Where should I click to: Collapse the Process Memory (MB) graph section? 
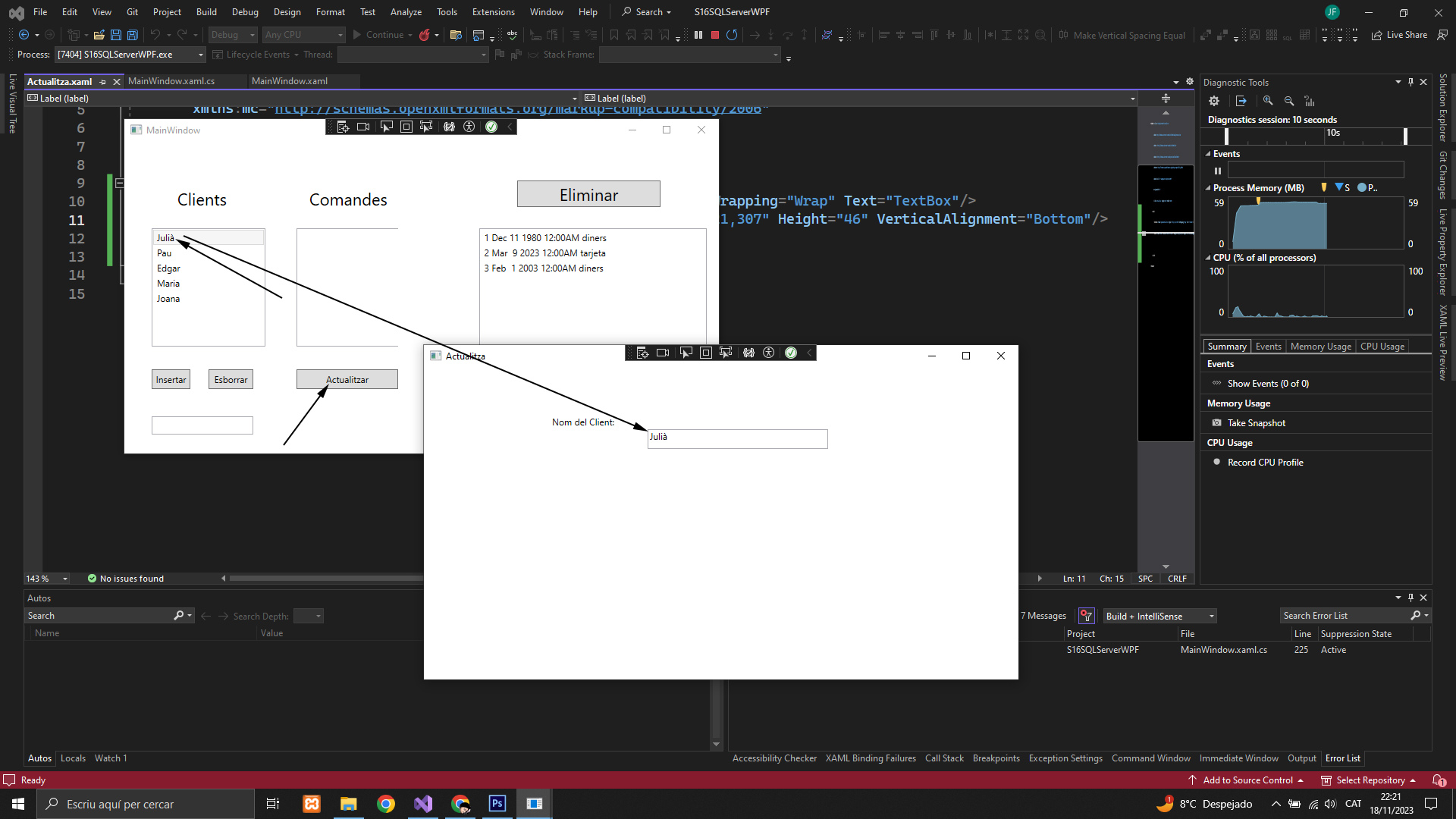tap(1208, 188)
